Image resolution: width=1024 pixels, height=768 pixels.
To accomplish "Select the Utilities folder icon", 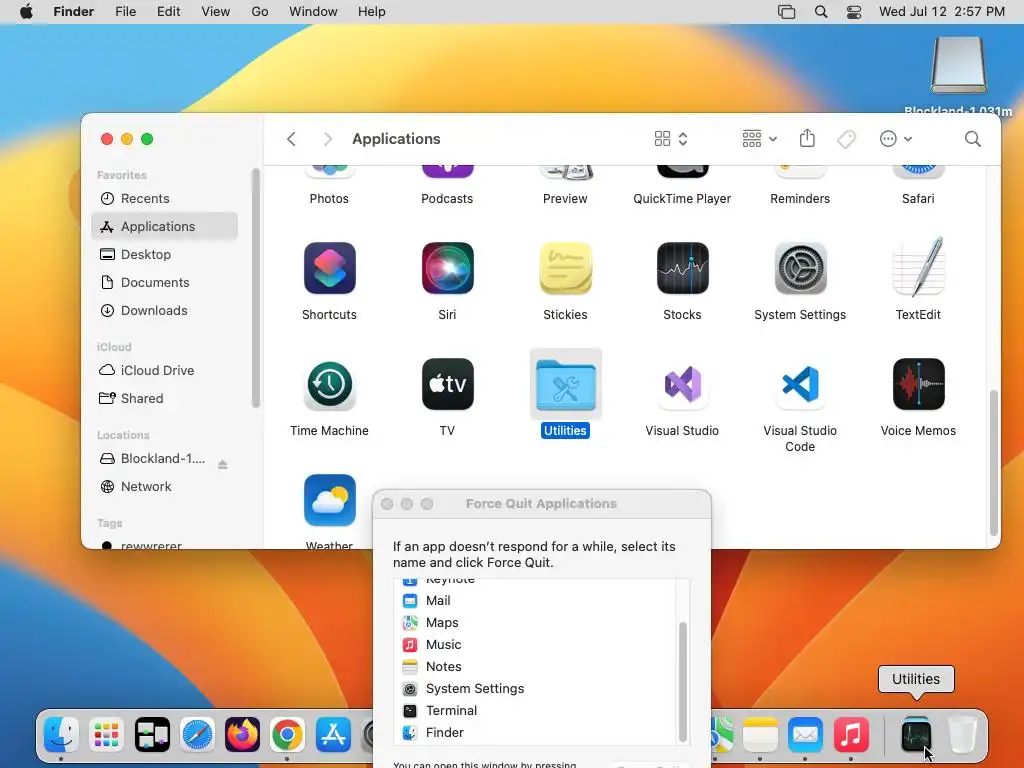I will pos(566,385).
